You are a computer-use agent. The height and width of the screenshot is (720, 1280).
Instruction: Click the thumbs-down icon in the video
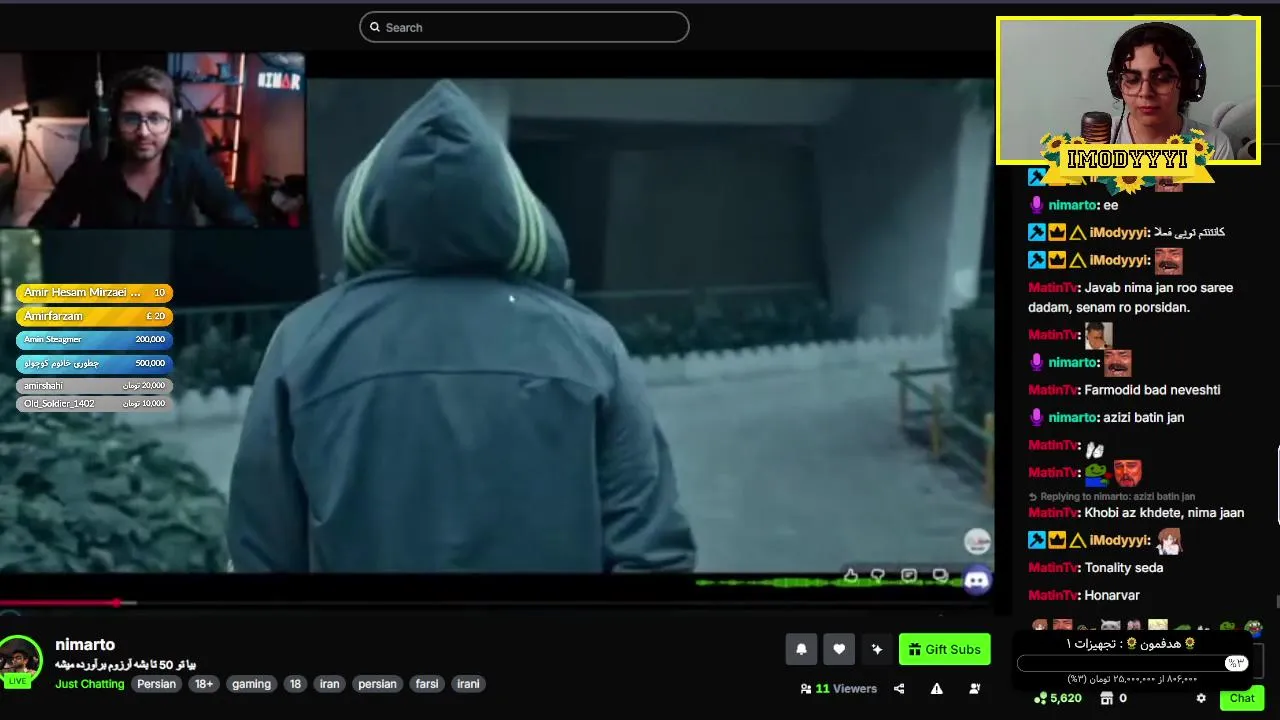(x=878, y=575)
